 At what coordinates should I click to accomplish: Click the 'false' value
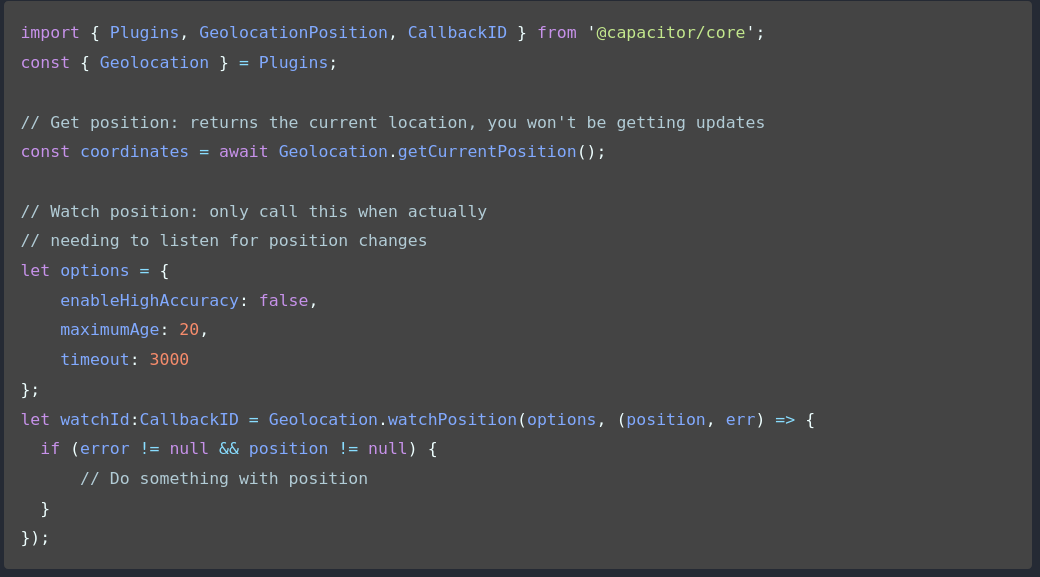283,300
